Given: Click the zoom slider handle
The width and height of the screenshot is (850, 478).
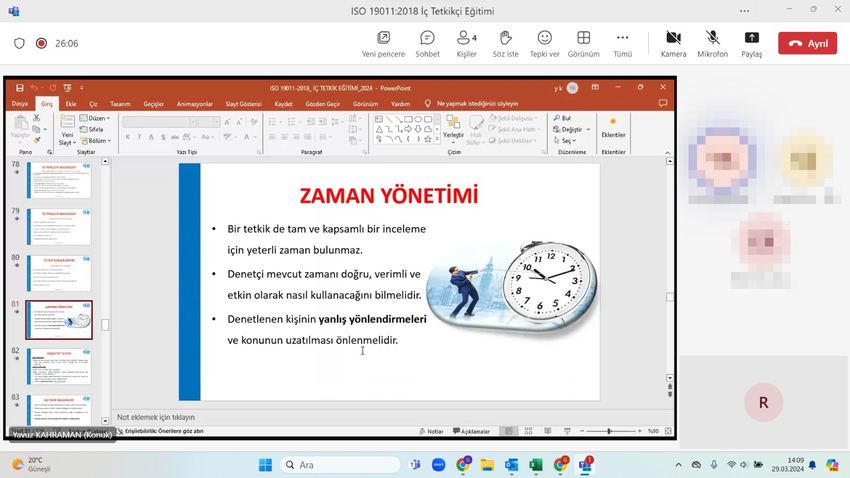Looking at the screenshot, I should 609,431.
